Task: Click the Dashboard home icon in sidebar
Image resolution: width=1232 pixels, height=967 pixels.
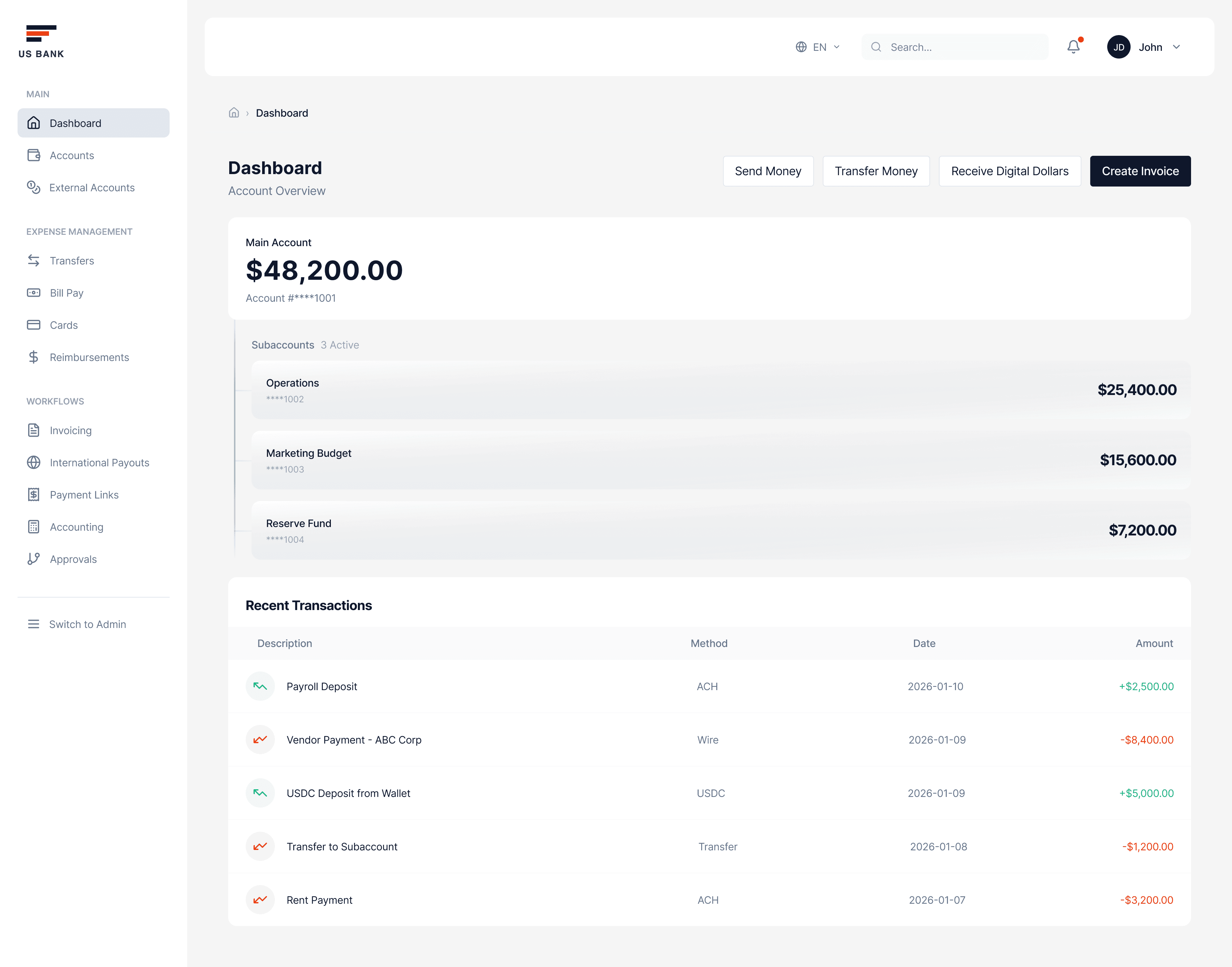Action: (34, 123)
